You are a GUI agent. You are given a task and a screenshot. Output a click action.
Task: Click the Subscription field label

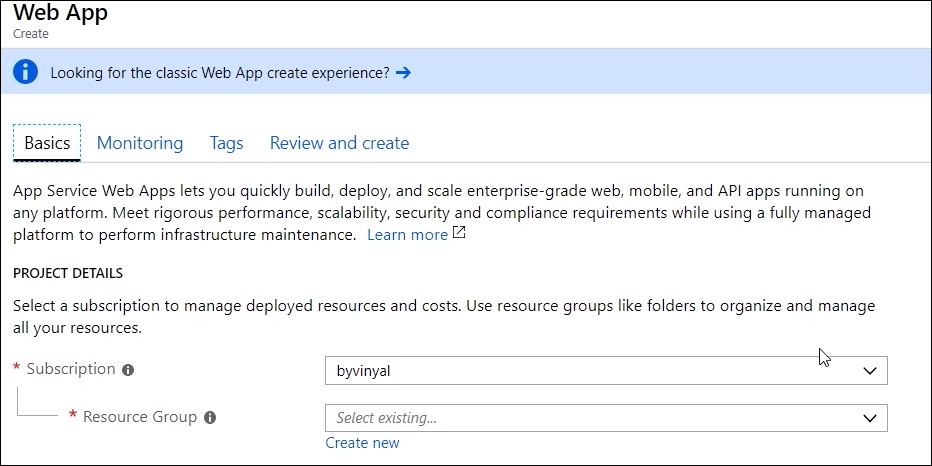click(x=71, y=369)
